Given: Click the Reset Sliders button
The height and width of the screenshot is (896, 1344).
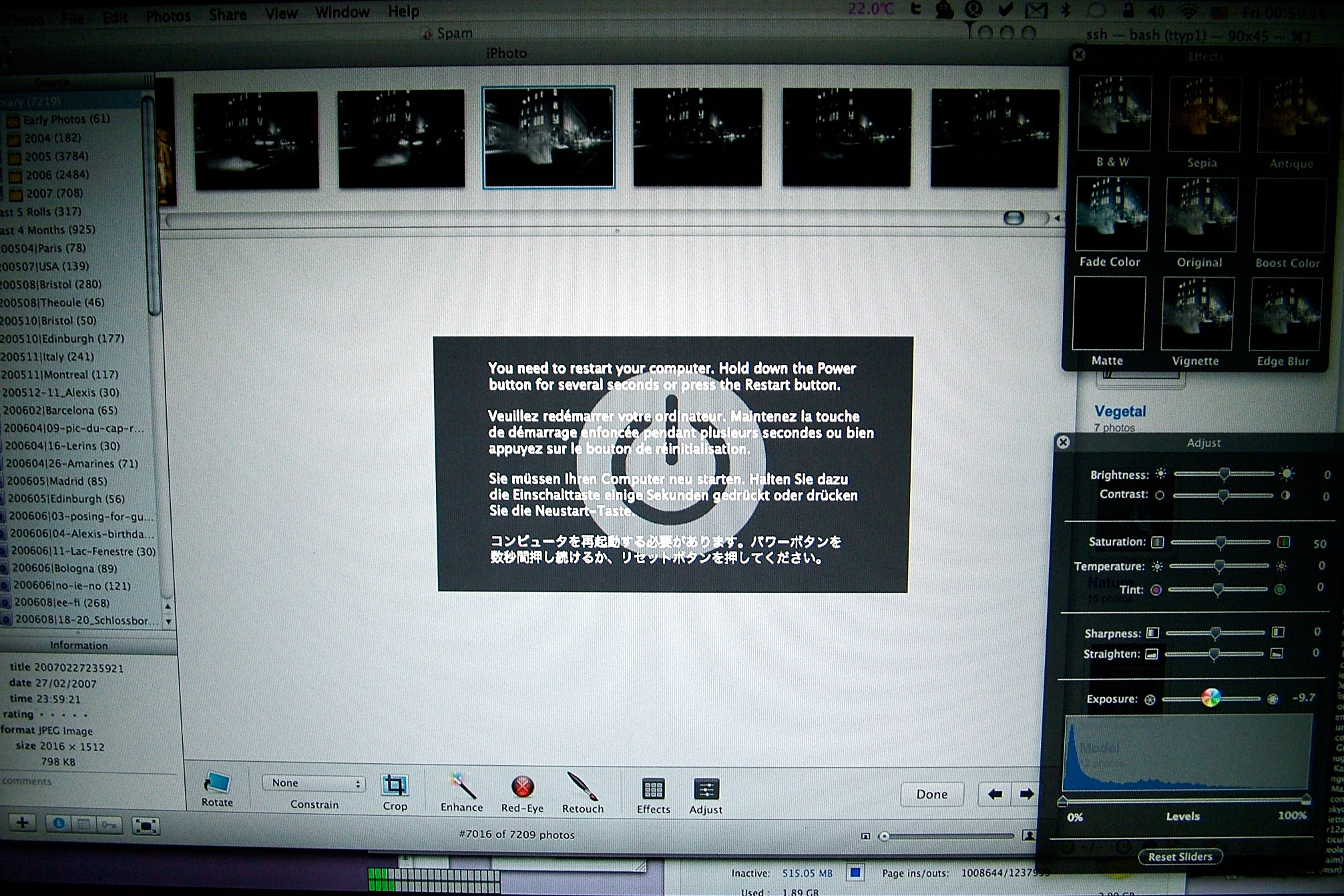Looking at the screenshot, I should pos(1180,857).
